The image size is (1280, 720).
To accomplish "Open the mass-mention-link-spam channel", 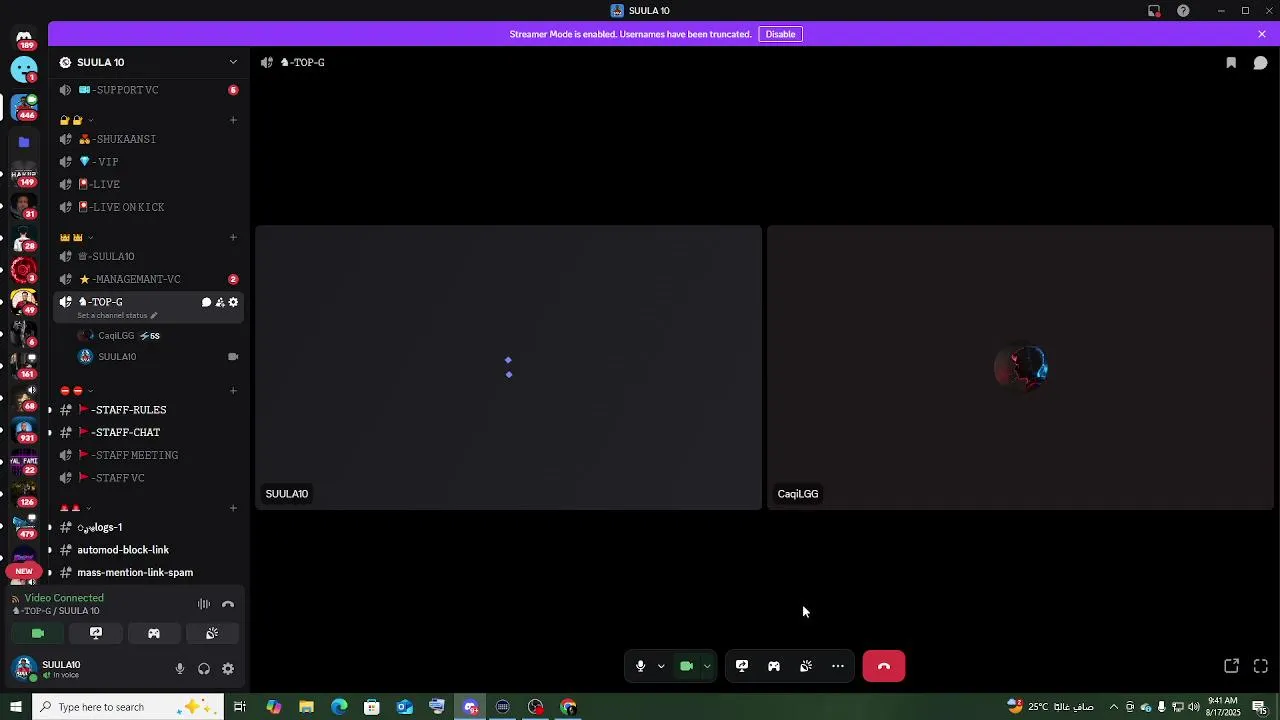I will pos(149,573).
